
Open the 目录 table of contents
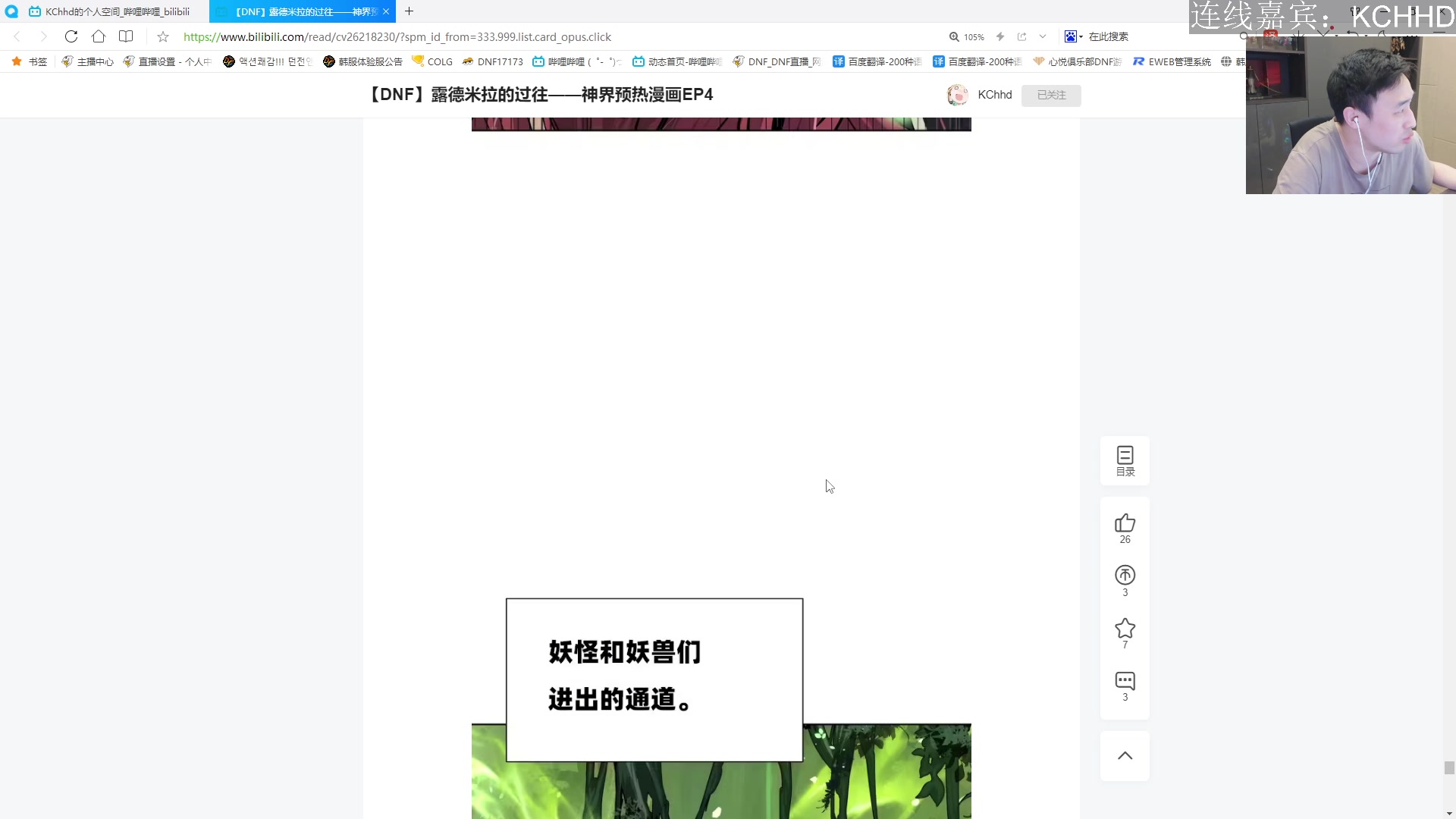1125,460
